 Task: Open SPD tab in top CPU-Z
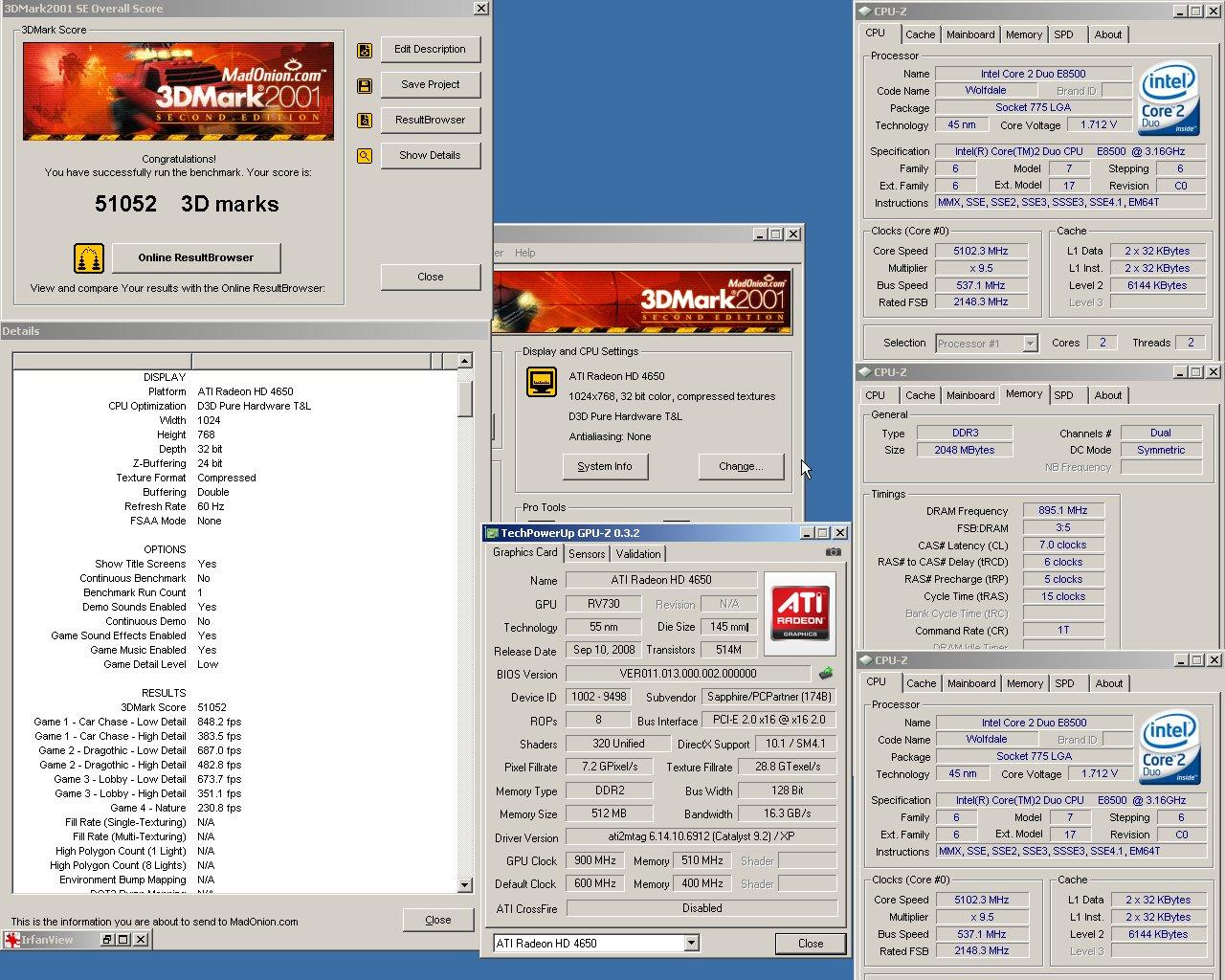[1064, 34]
